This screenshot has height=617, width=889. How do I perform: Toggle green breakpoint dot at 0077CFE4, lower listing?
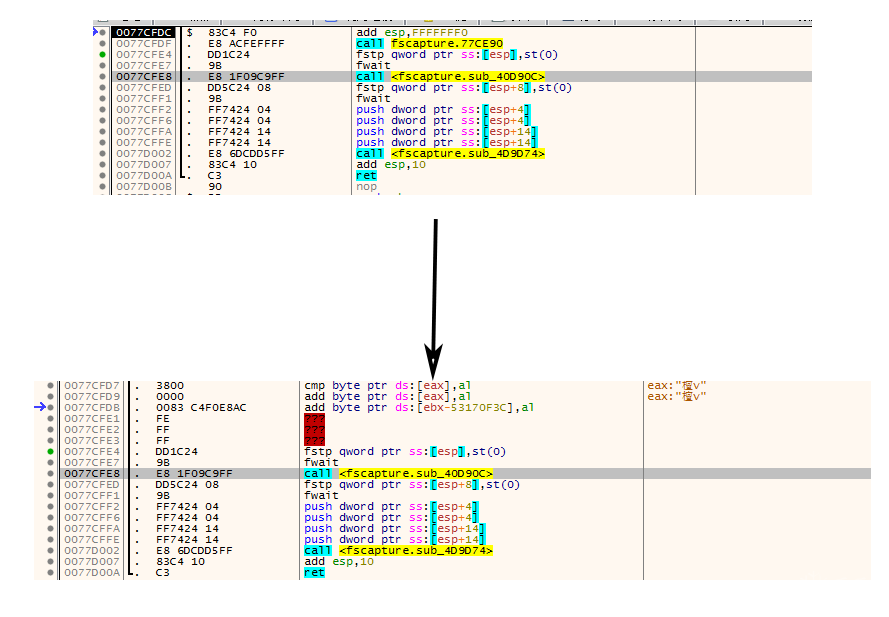pyautogui.click(x=50, y=451)
